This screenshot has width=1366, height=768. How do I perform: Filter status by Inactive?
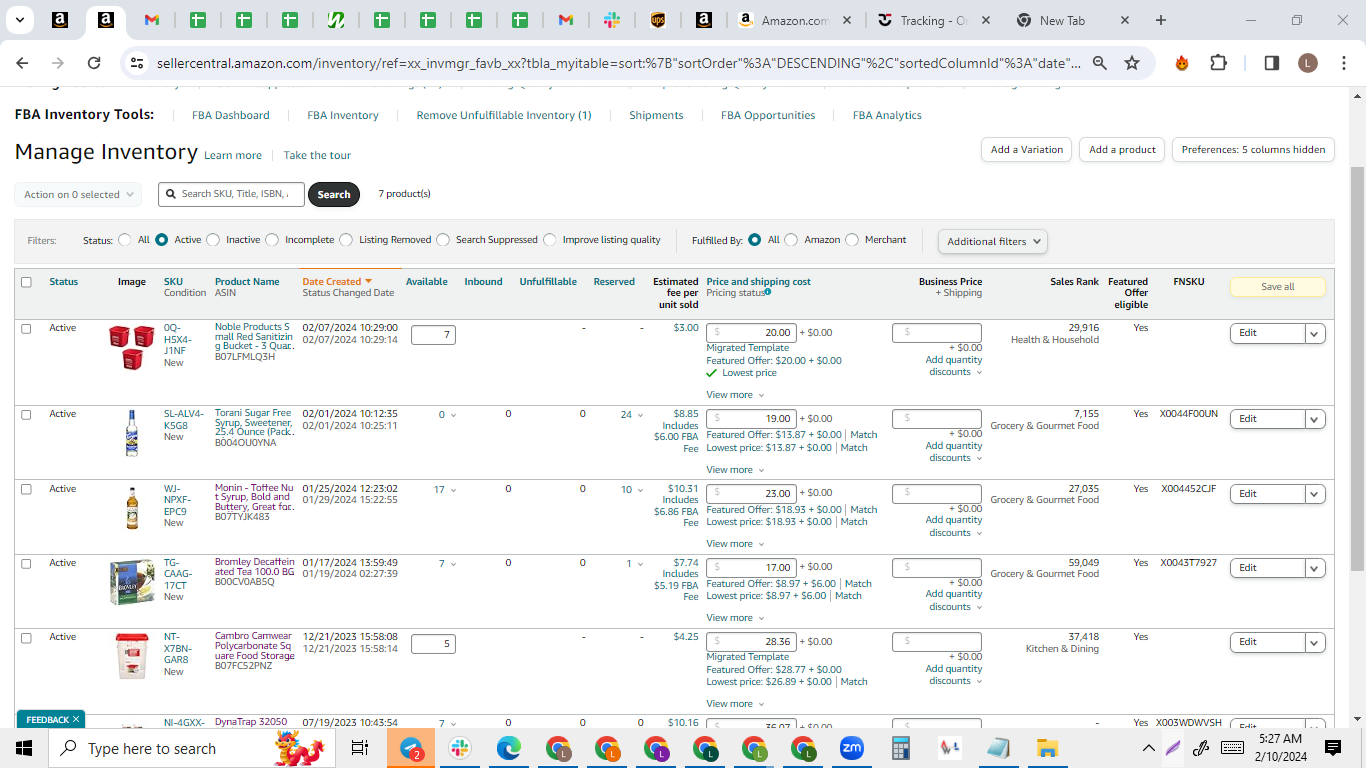pyautogui.click(x=213, y=240)
